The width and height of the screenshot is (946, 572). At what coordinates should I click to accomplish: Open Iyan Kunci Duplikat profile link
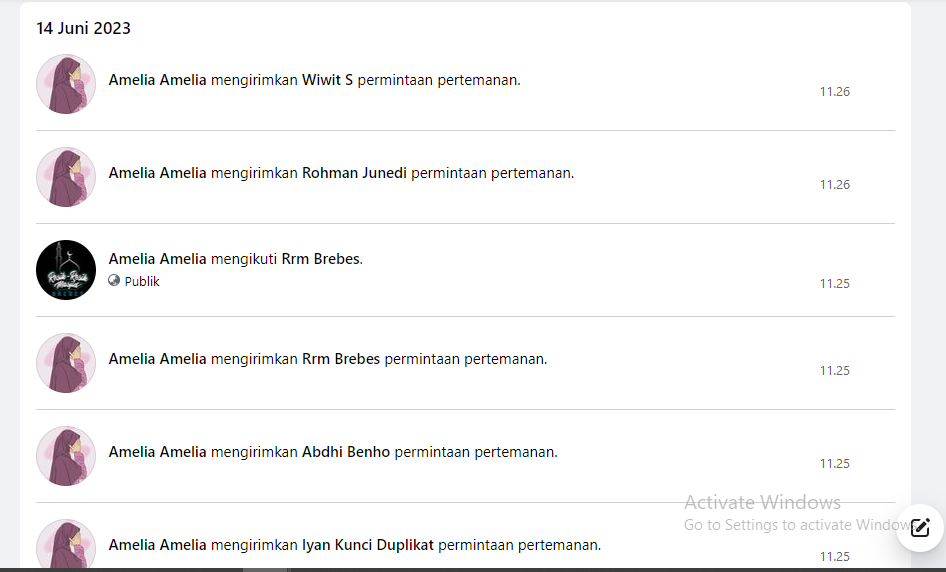(367, 545)
